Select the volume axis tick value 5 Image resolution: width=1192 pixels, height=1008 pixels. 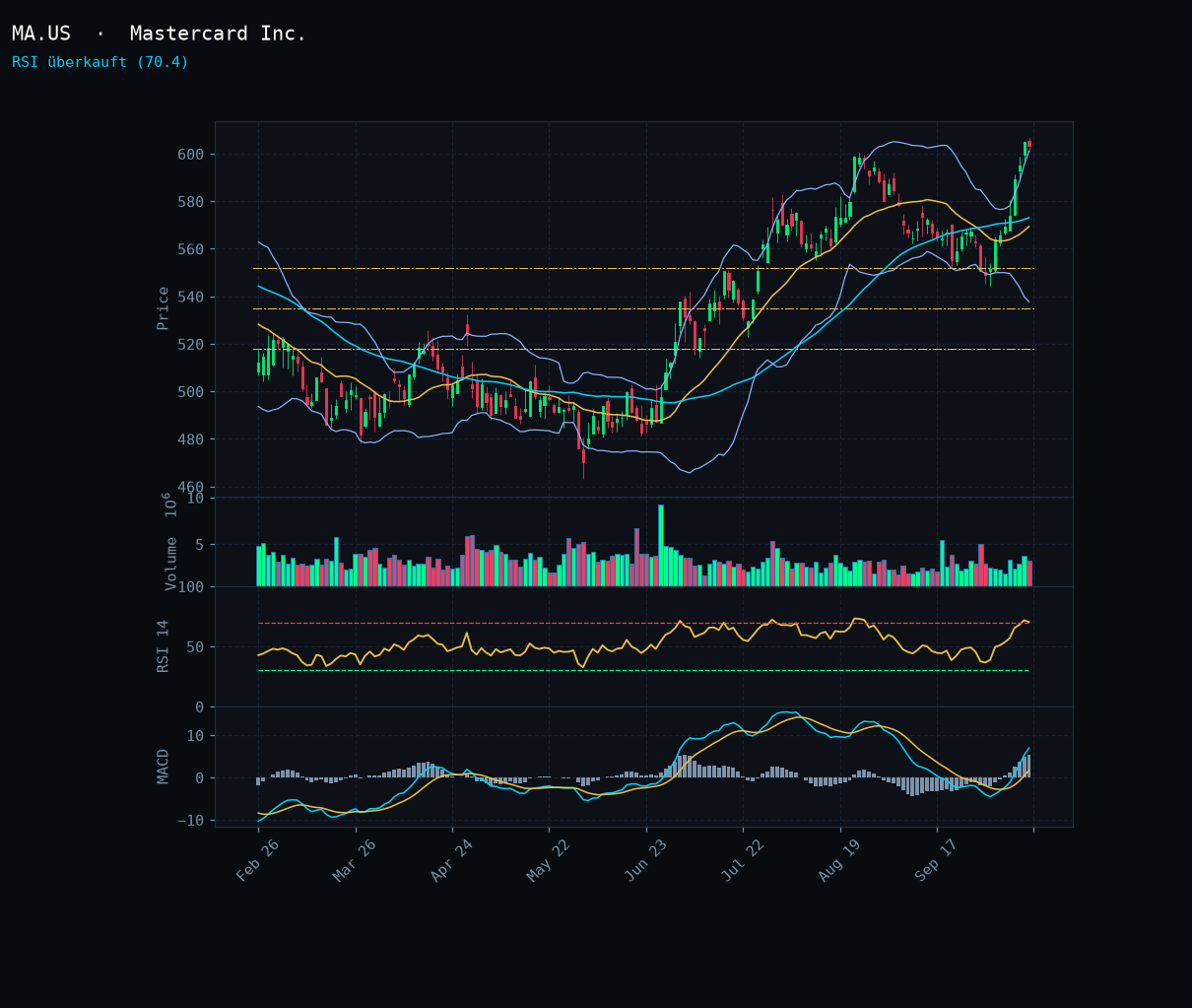(200, 545)
